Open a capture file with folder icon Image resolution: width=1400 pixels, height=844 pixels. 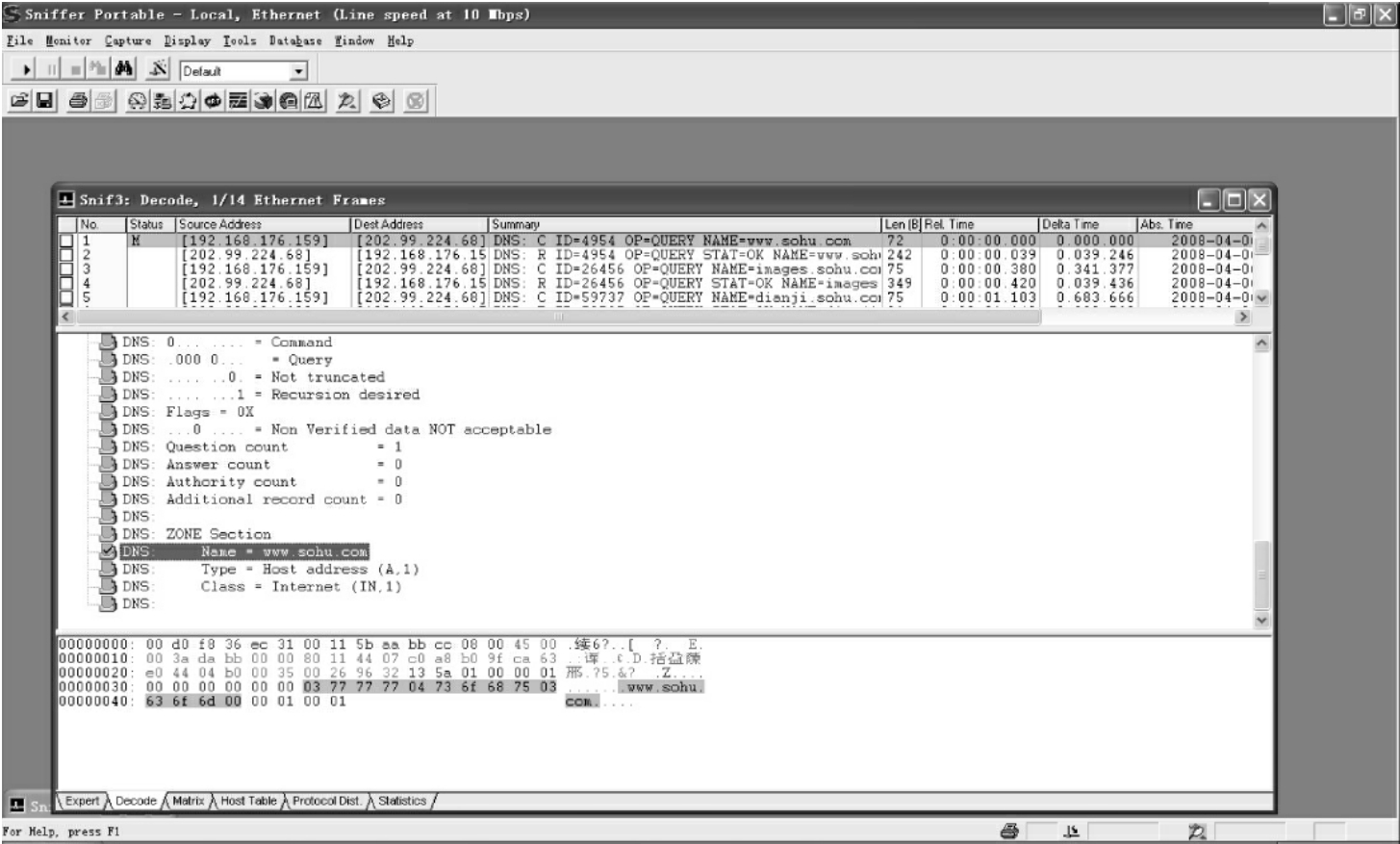pyautogui.click(x=20, y=101)
